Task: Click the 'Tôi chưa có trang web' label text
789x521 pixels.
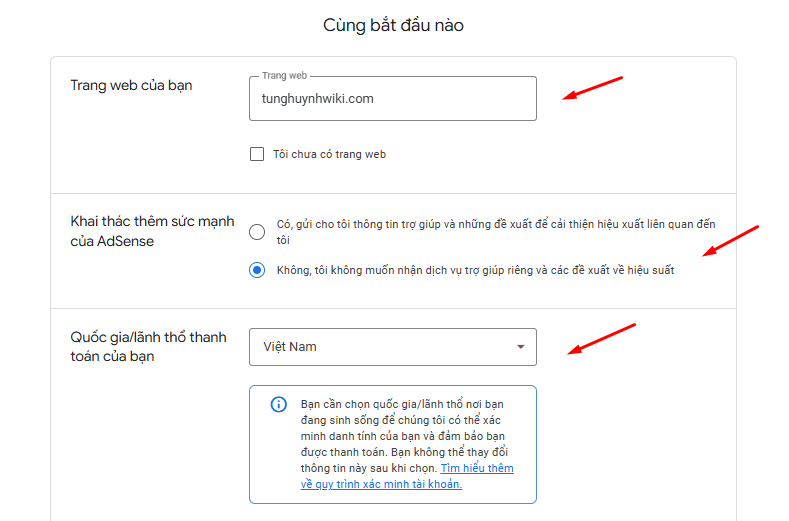Action: 330,155
